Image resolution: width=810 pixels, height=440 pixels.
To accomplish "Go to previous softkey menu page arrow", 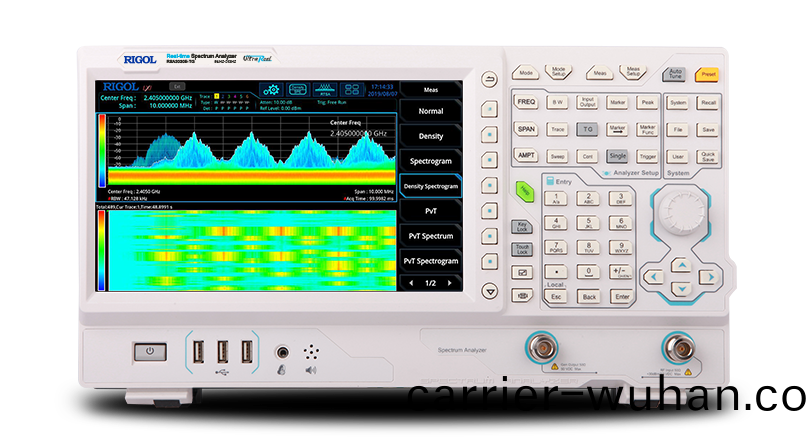I will coord(410,283).
